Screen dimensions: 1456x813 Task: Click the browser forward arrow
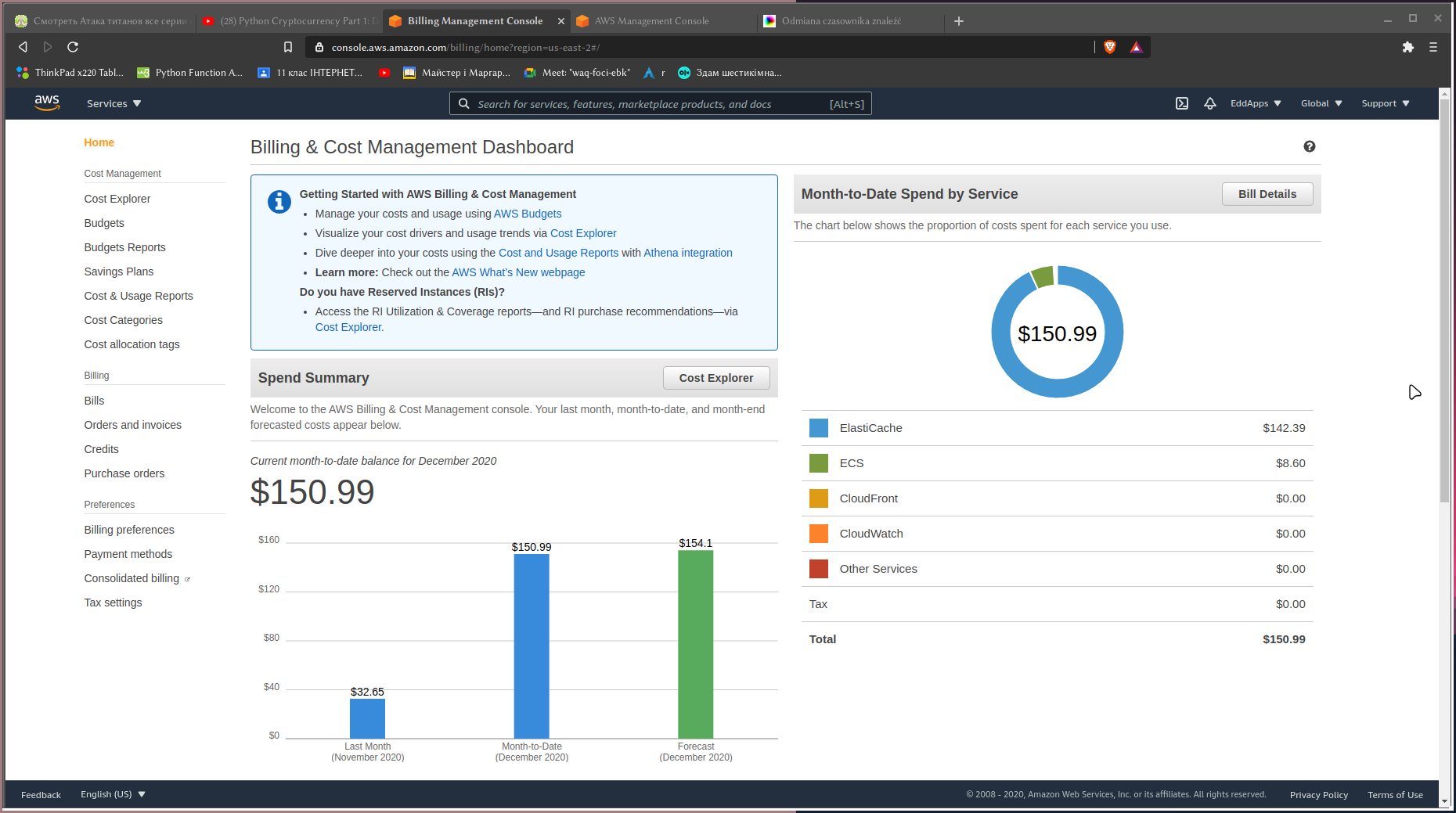(48, 47)
